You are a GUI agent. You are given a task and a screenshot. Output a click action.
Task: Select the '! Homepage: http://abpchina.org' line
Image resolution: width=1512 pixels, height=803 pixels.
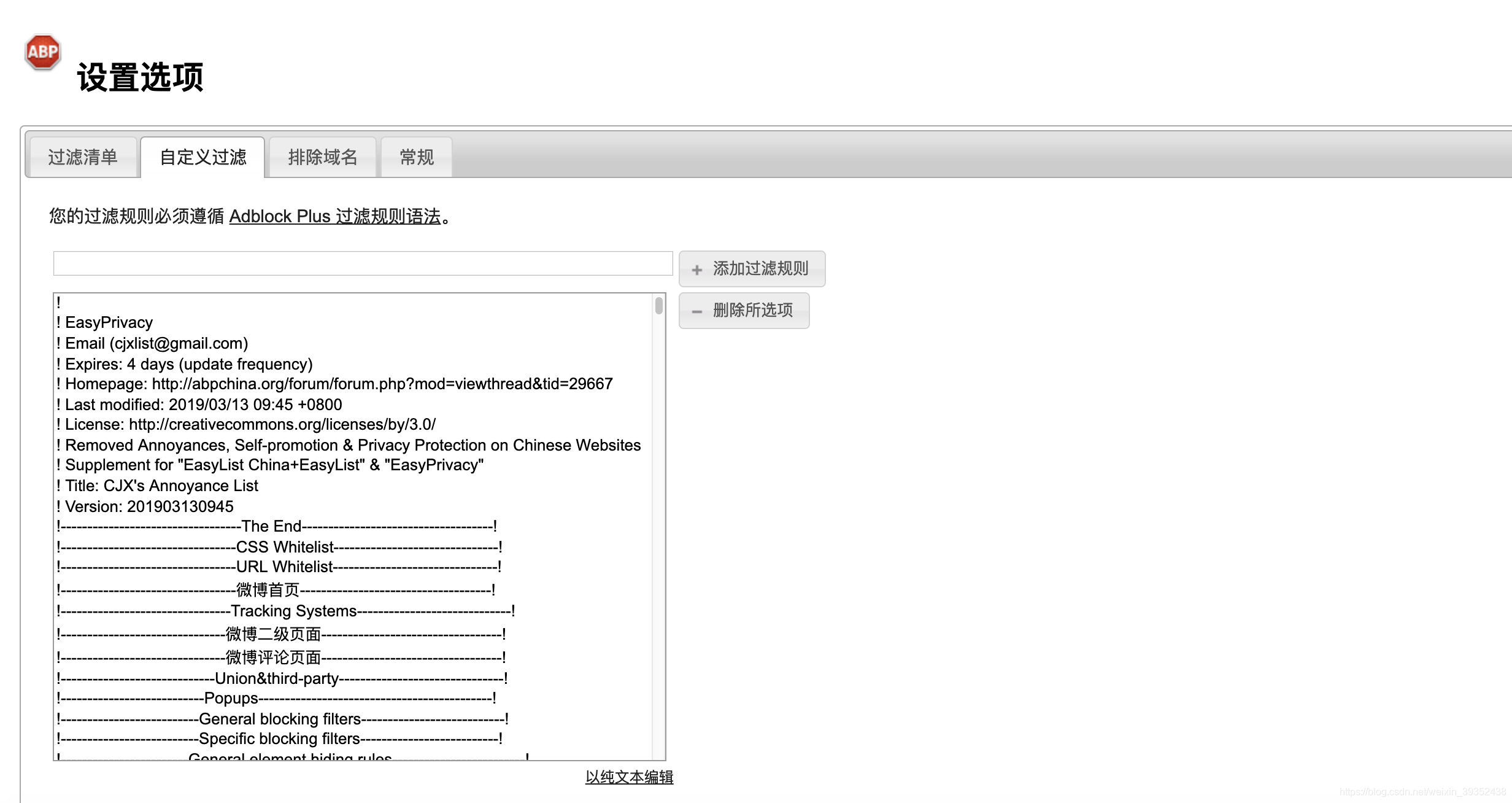353,384
